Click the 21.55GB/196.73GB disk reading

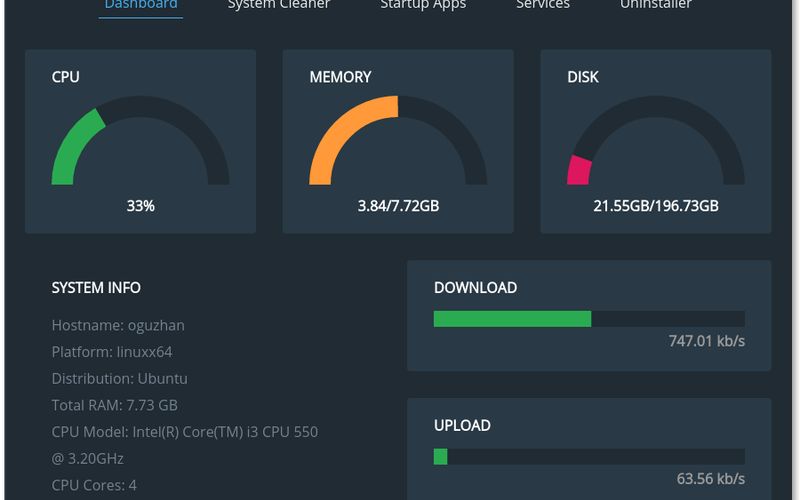click(655, 206)
